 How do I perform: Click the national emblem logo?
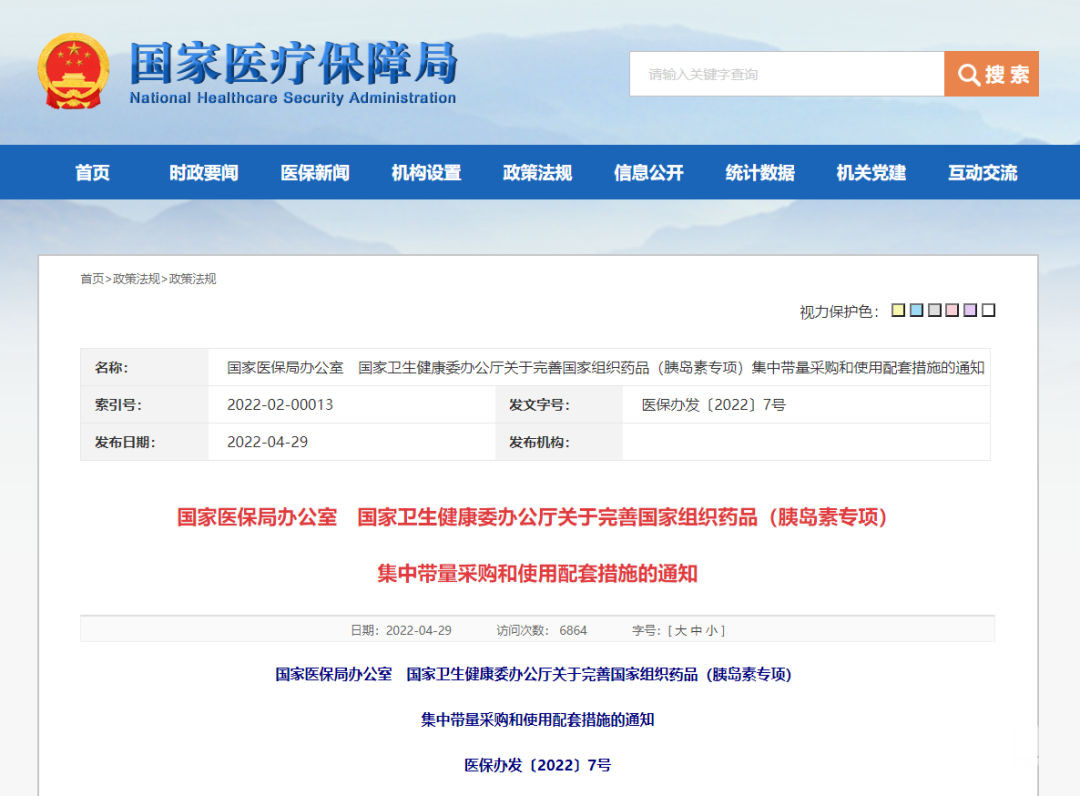tap(73, 71)
